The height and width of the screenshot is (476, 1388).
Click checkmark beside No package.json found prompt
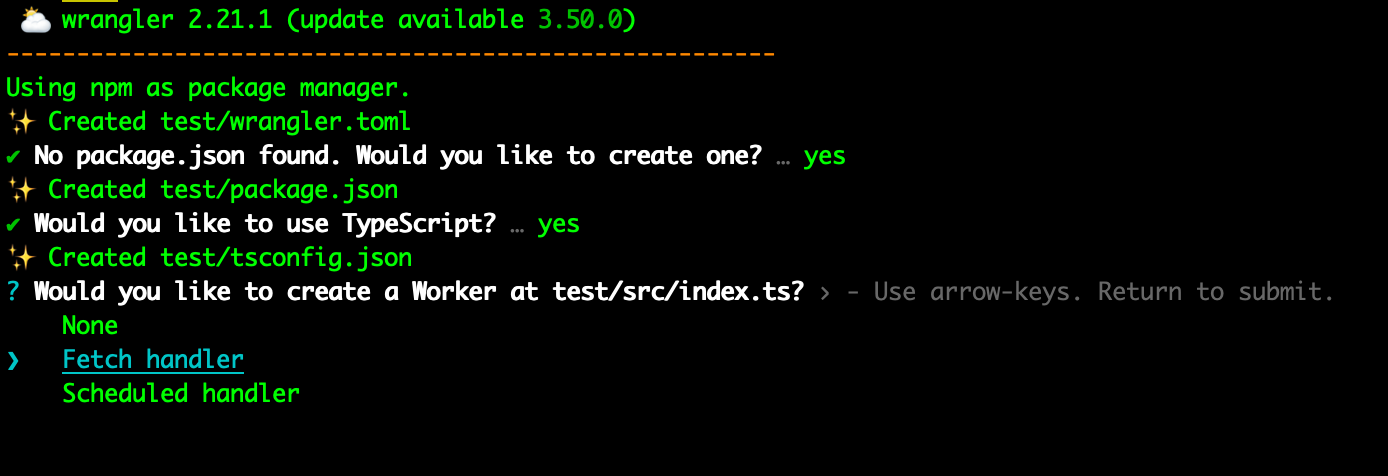click(x=13, y=156)
